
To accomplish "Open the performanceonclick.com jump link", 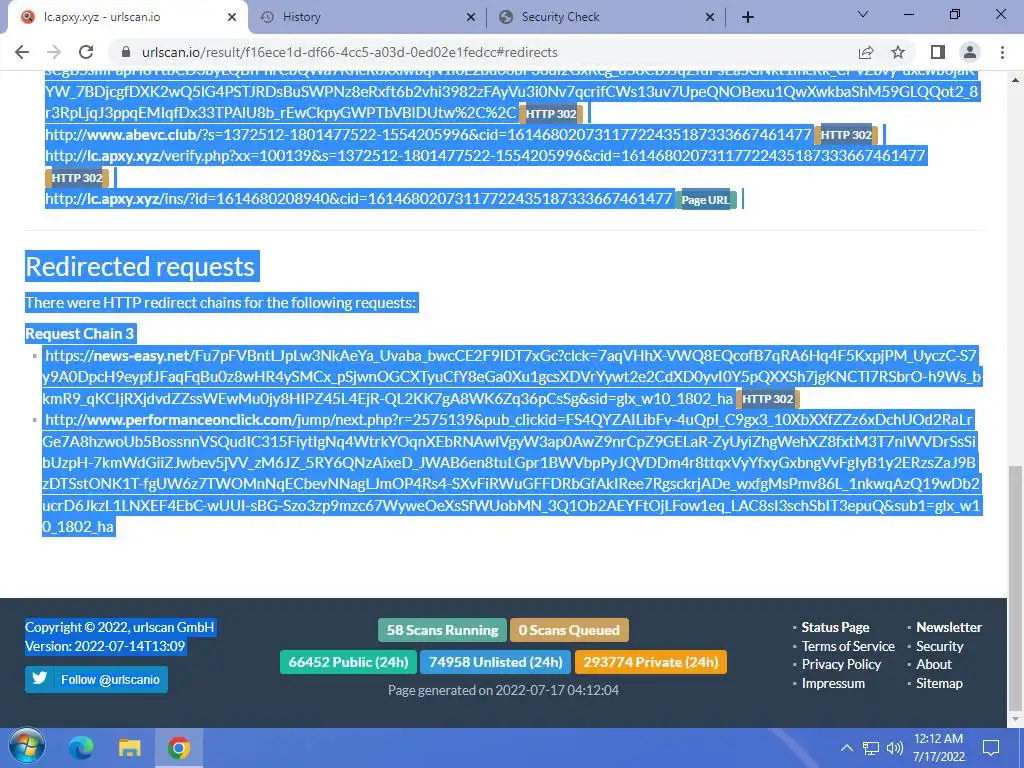I will coord(511,473).
